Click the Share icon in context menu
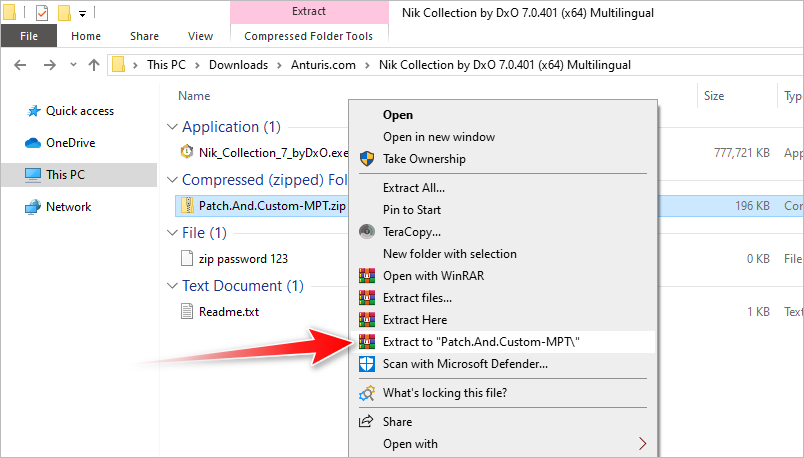 point(366,422)
